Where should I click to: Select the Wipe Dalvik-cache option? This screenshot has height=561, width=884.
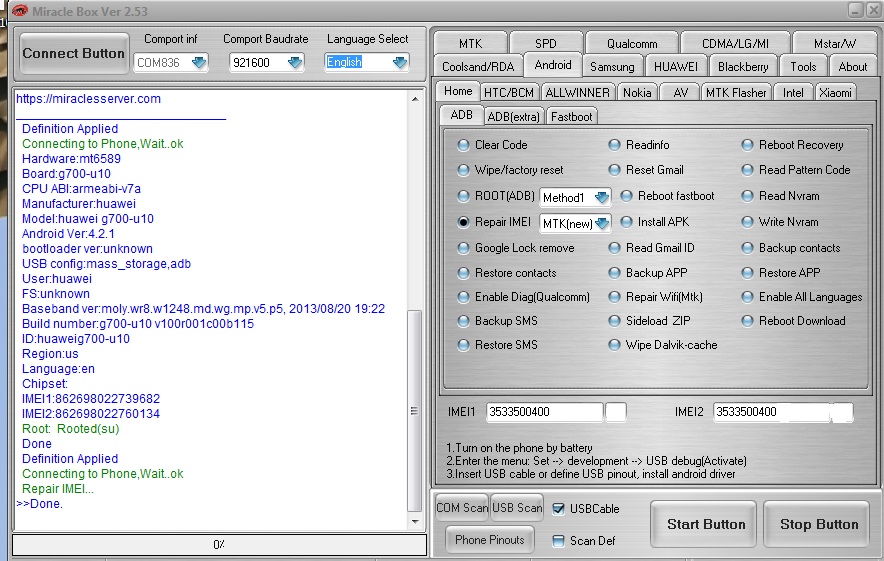614,345
